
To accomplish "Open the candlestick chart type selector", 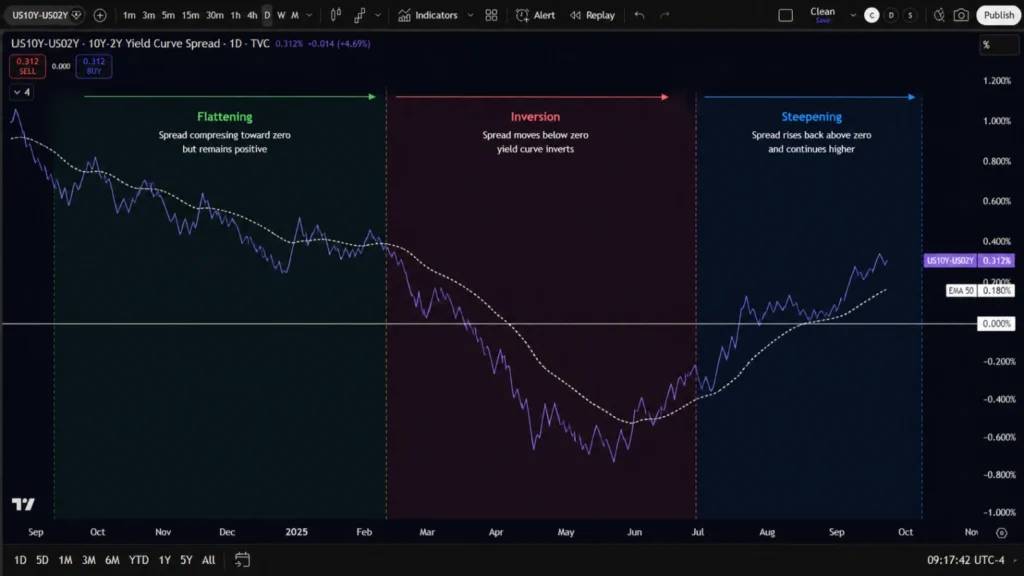I will (336, 15).
